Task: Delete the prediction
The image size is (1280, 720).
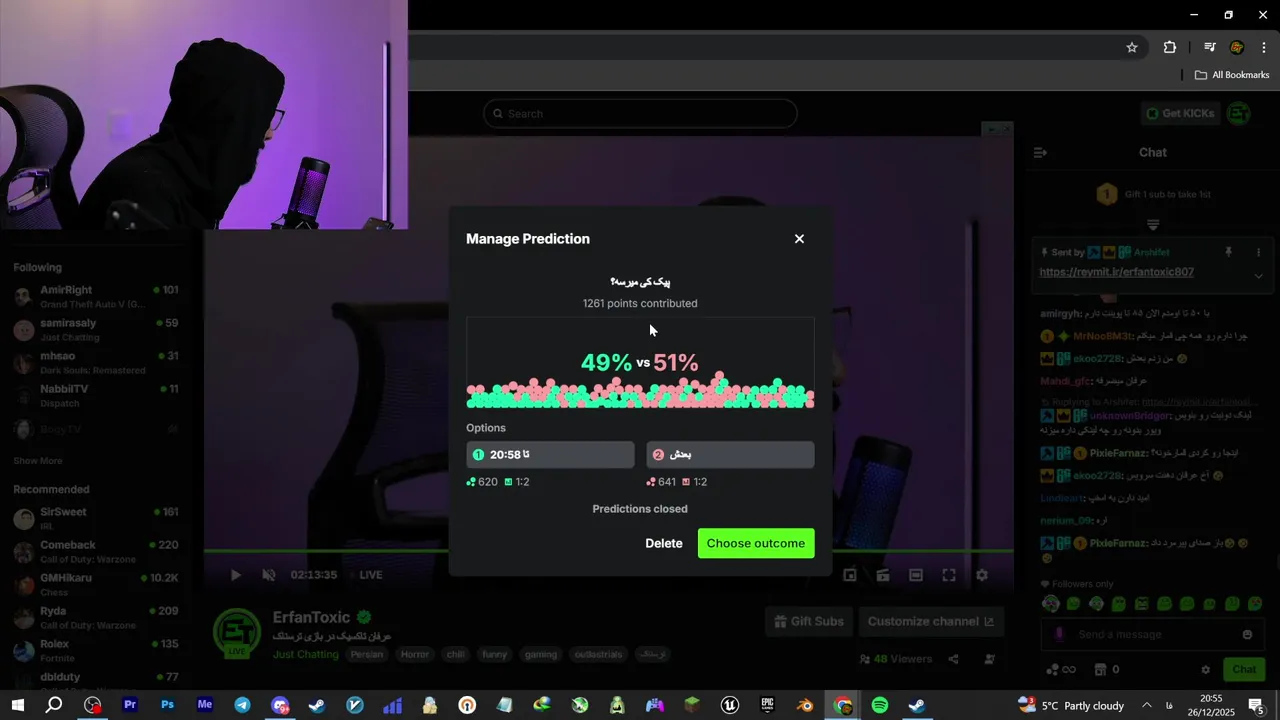Action: pyautogui.click(x=664, y=543)
